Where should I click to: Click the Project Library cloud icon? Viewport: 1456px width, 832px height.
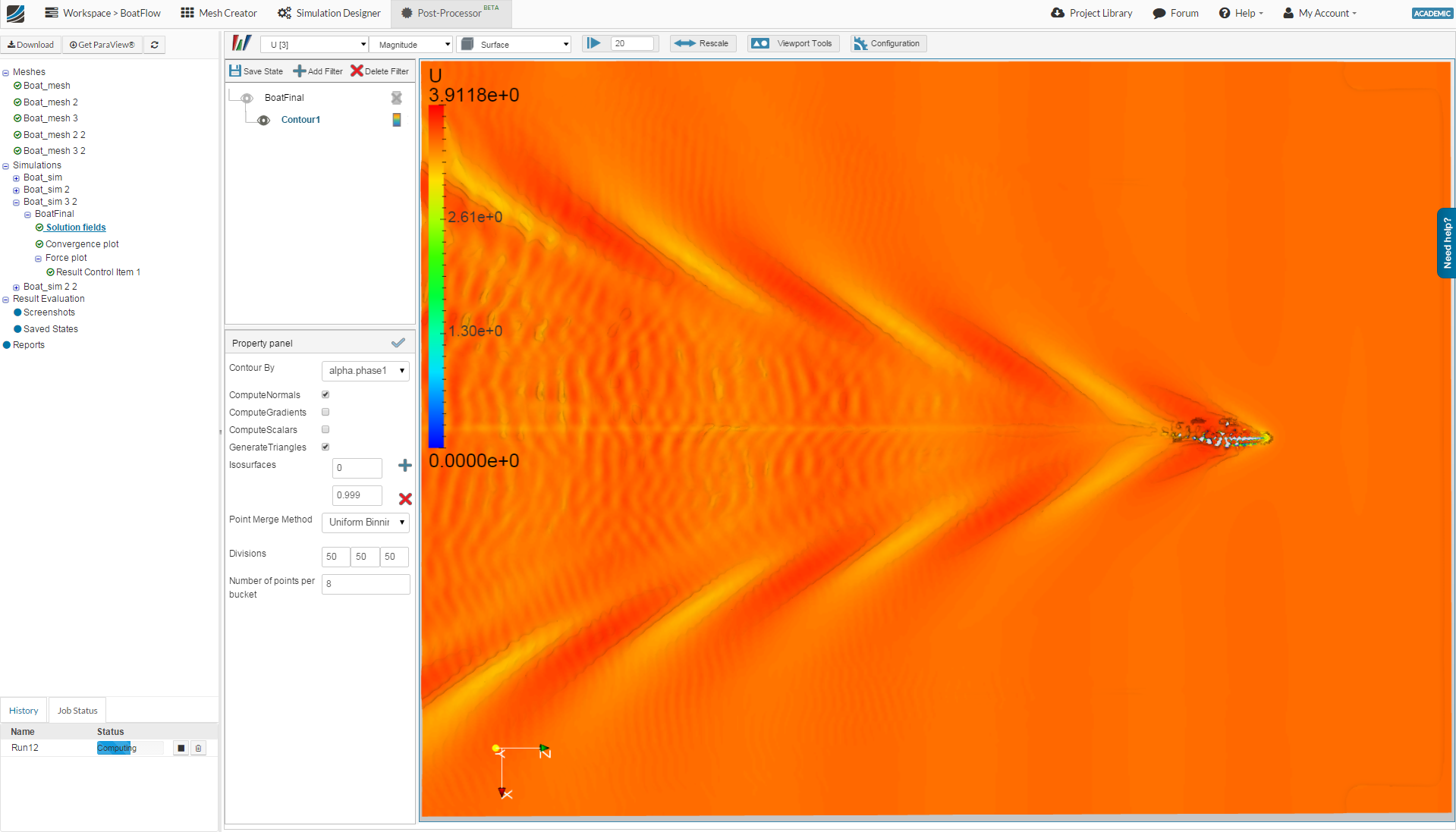(1058, 13)
